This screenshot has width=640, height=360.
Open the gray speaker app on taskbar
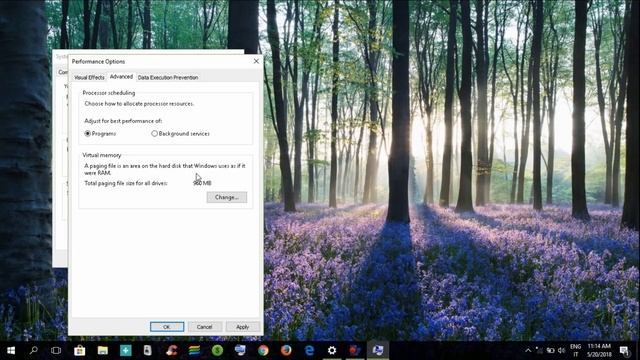tap(148, 350)
